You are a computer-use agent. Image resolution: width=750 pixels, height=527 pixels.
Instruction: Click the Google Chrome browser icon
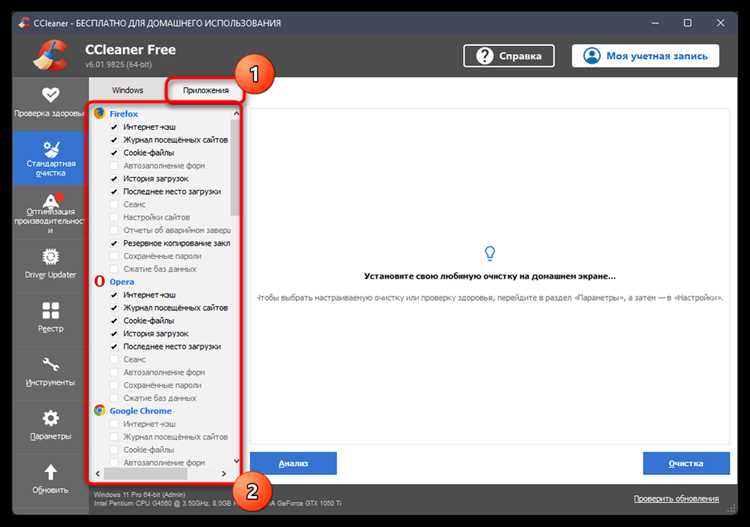pos(99,410)
